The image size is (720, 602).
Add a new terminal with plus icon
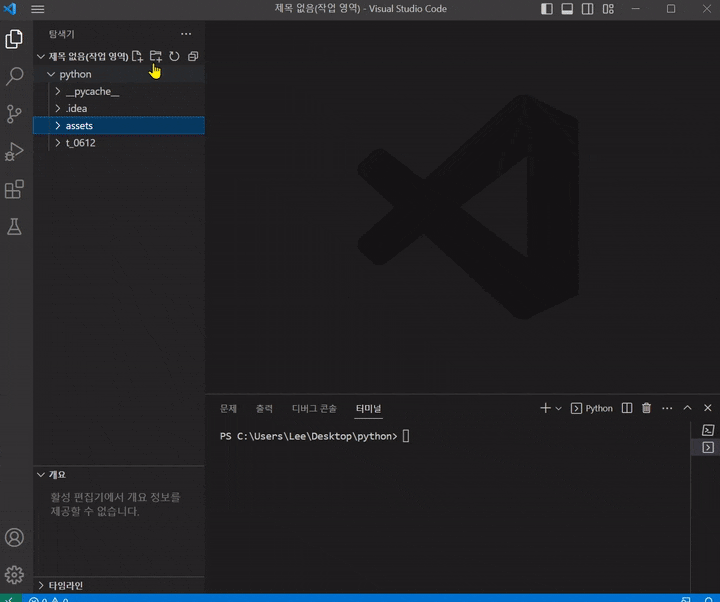click(545, 408)
